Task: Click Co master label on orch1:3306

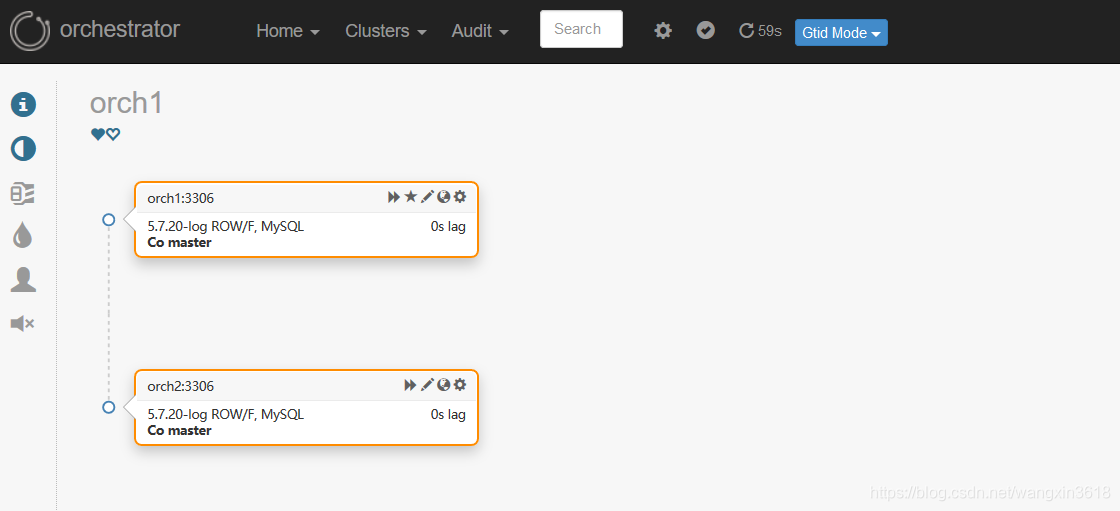Action: [179, 242]
